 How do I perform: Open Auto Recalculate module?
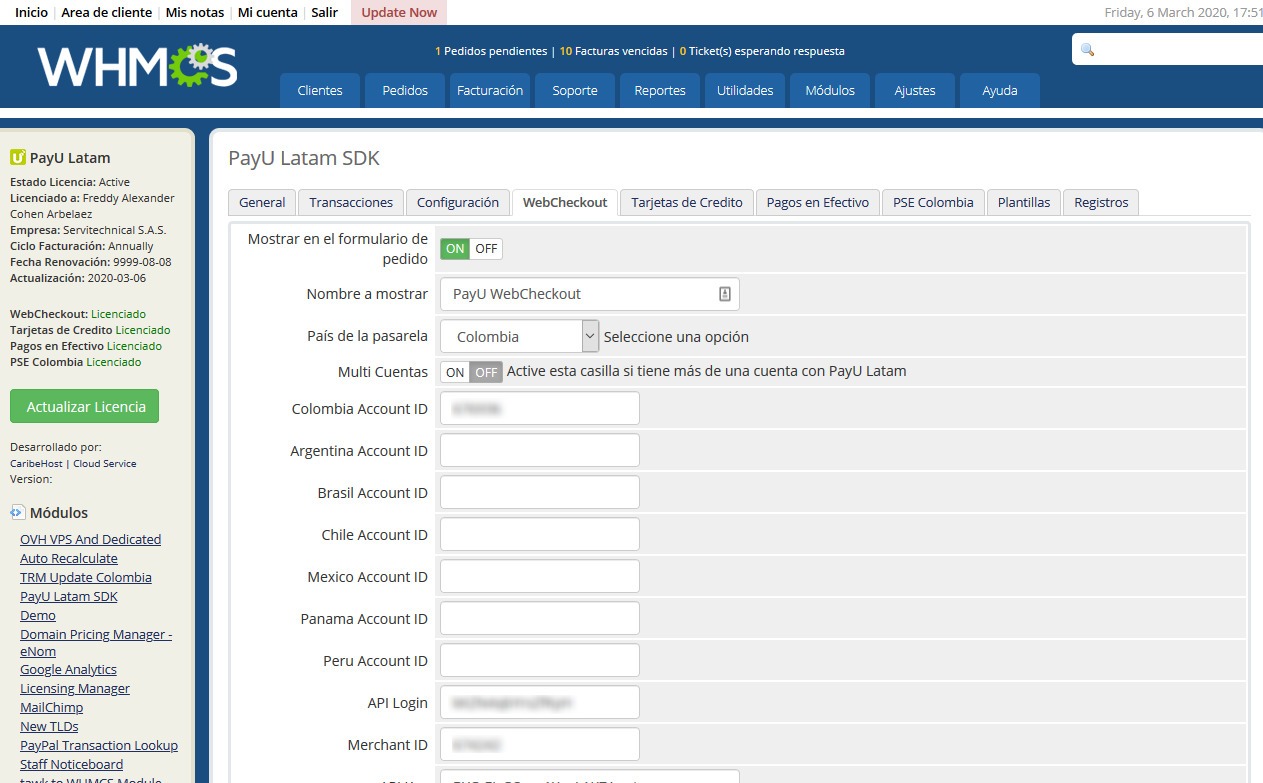(69, 558)
